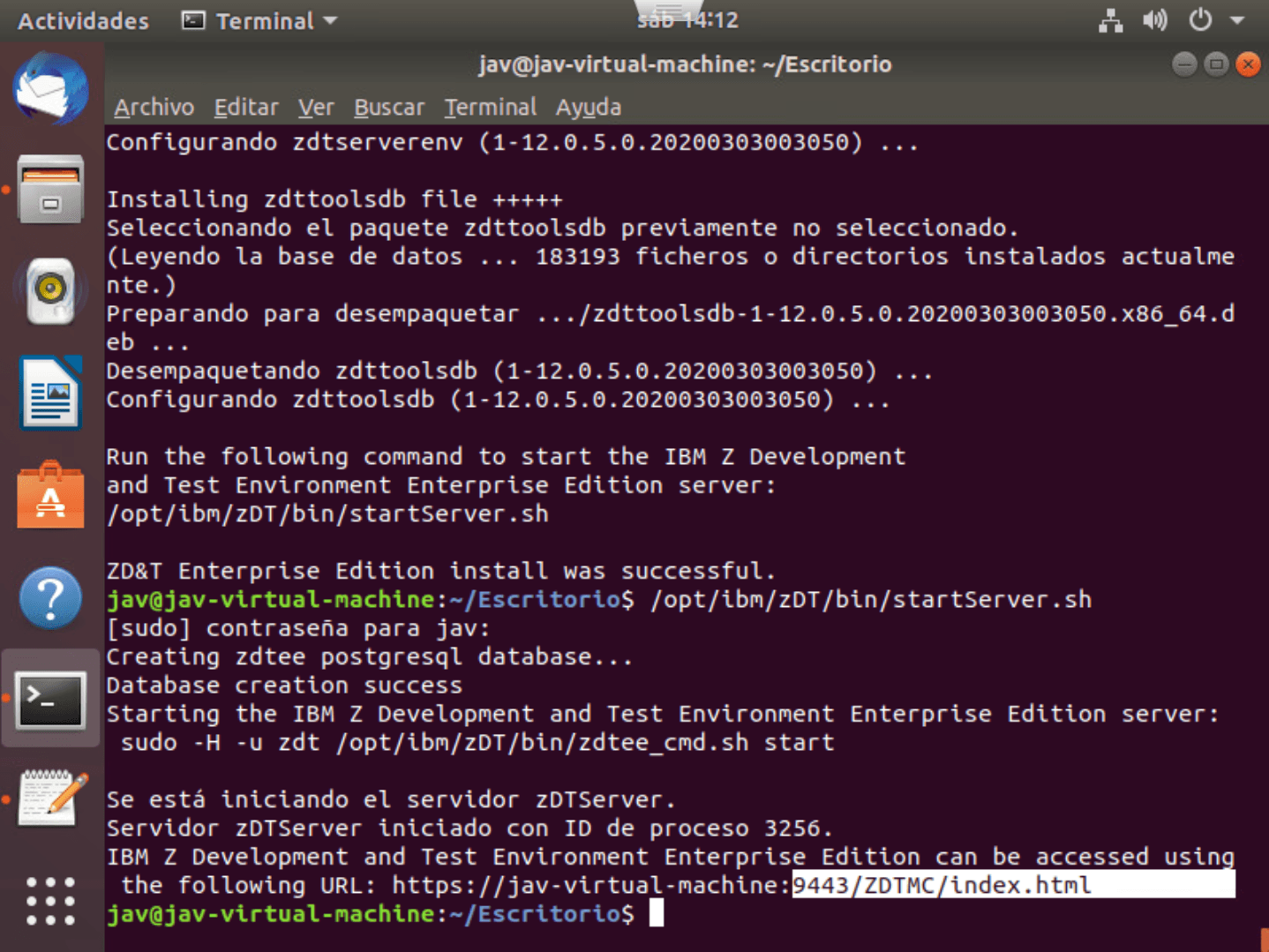Open the Files manager dock icon

tap(50, 190)
